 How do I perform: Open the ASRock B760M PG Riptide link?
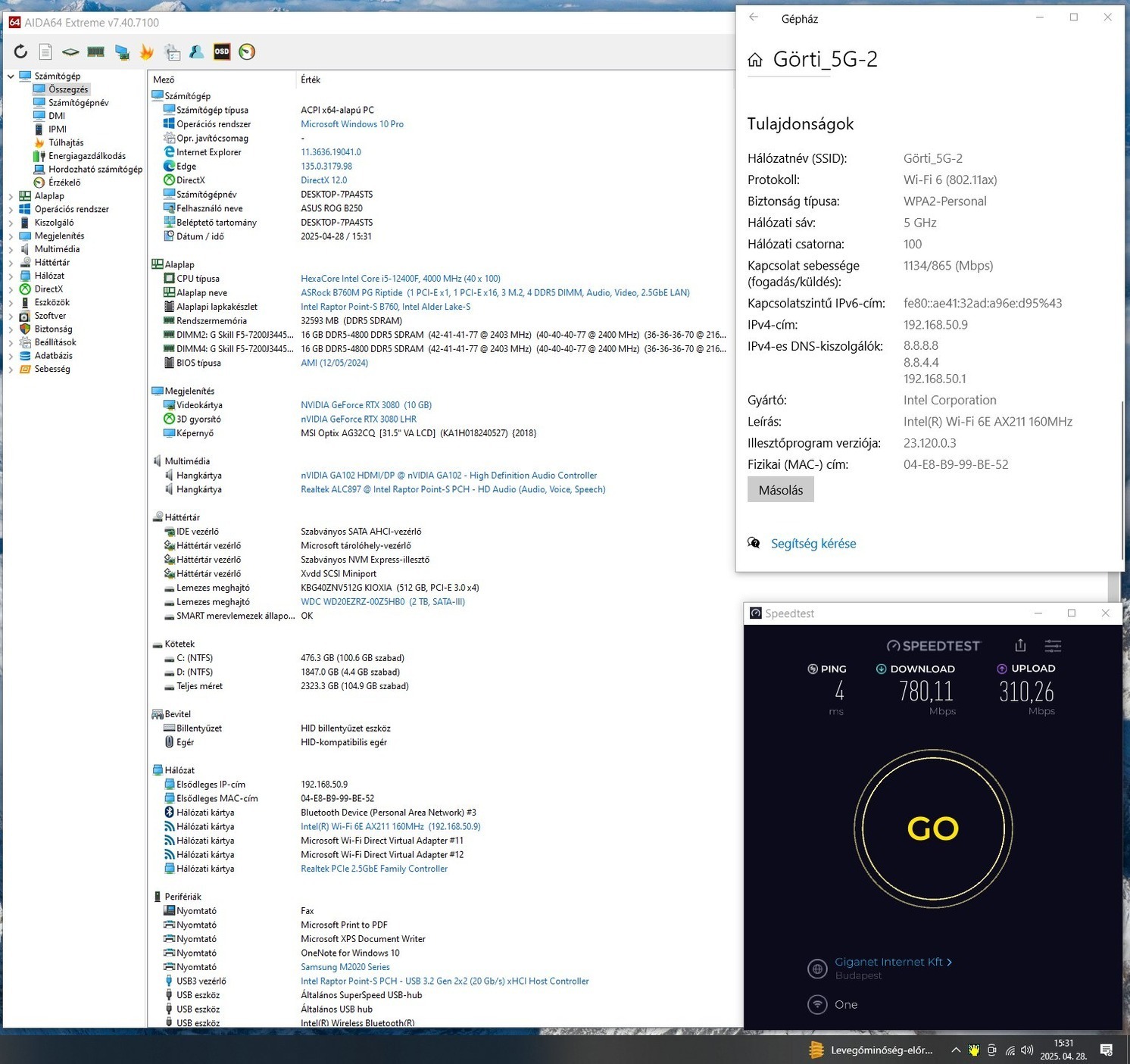[x=495, y=293]
